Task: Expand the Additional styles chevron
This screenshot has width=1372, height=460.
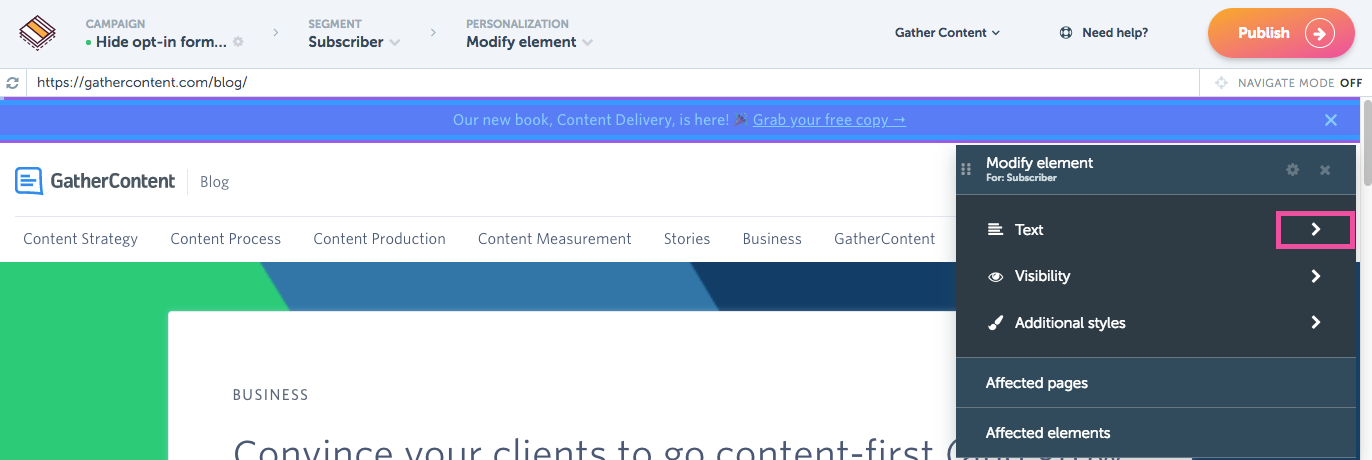Action: (x=1316, y=322)
